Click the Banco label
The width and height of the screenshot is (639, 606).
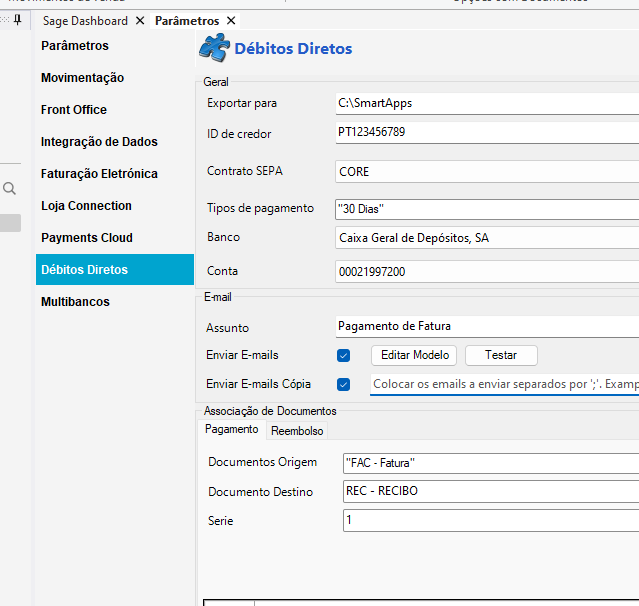223,237
